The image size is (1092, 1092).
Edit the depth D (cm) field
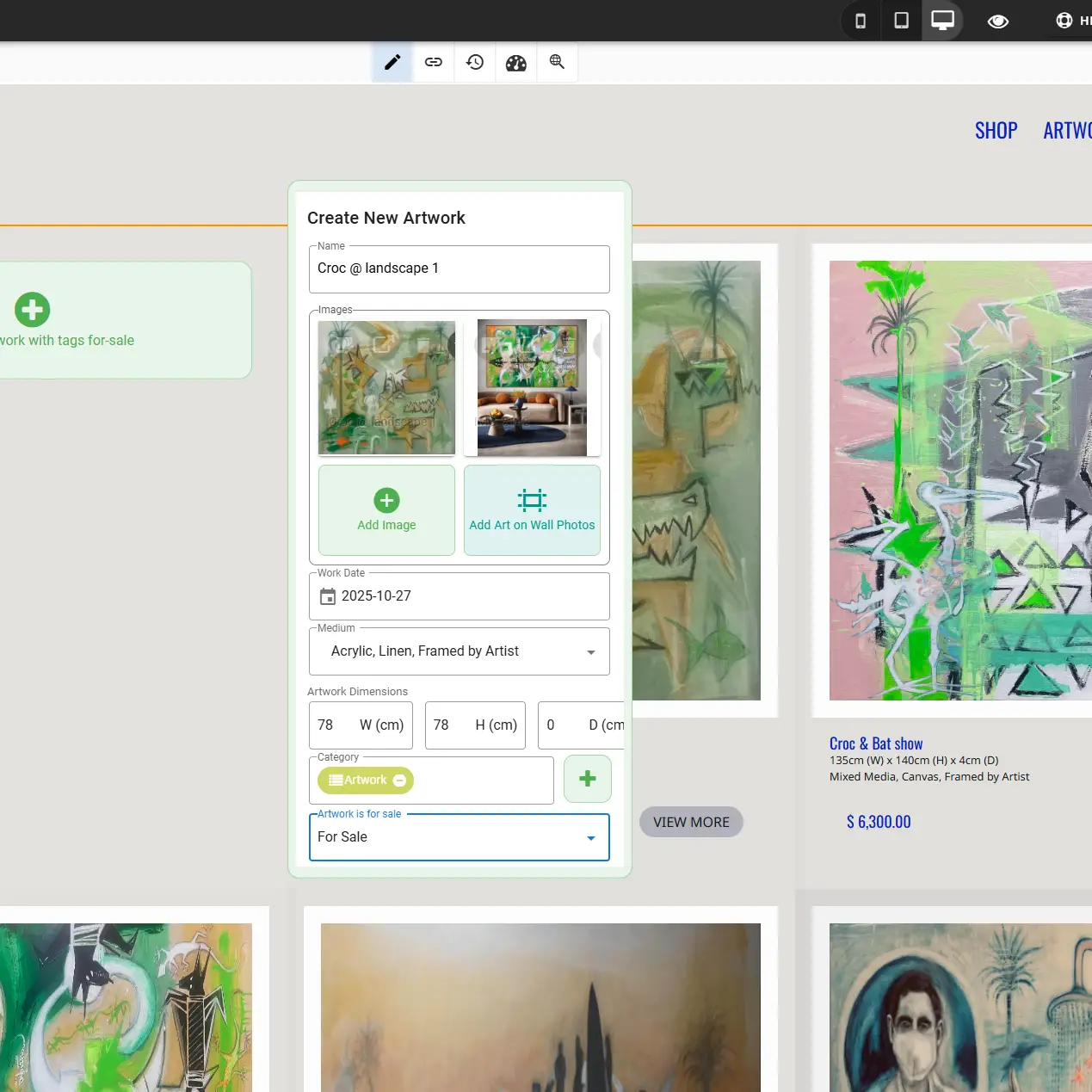[x=582, y=725]
